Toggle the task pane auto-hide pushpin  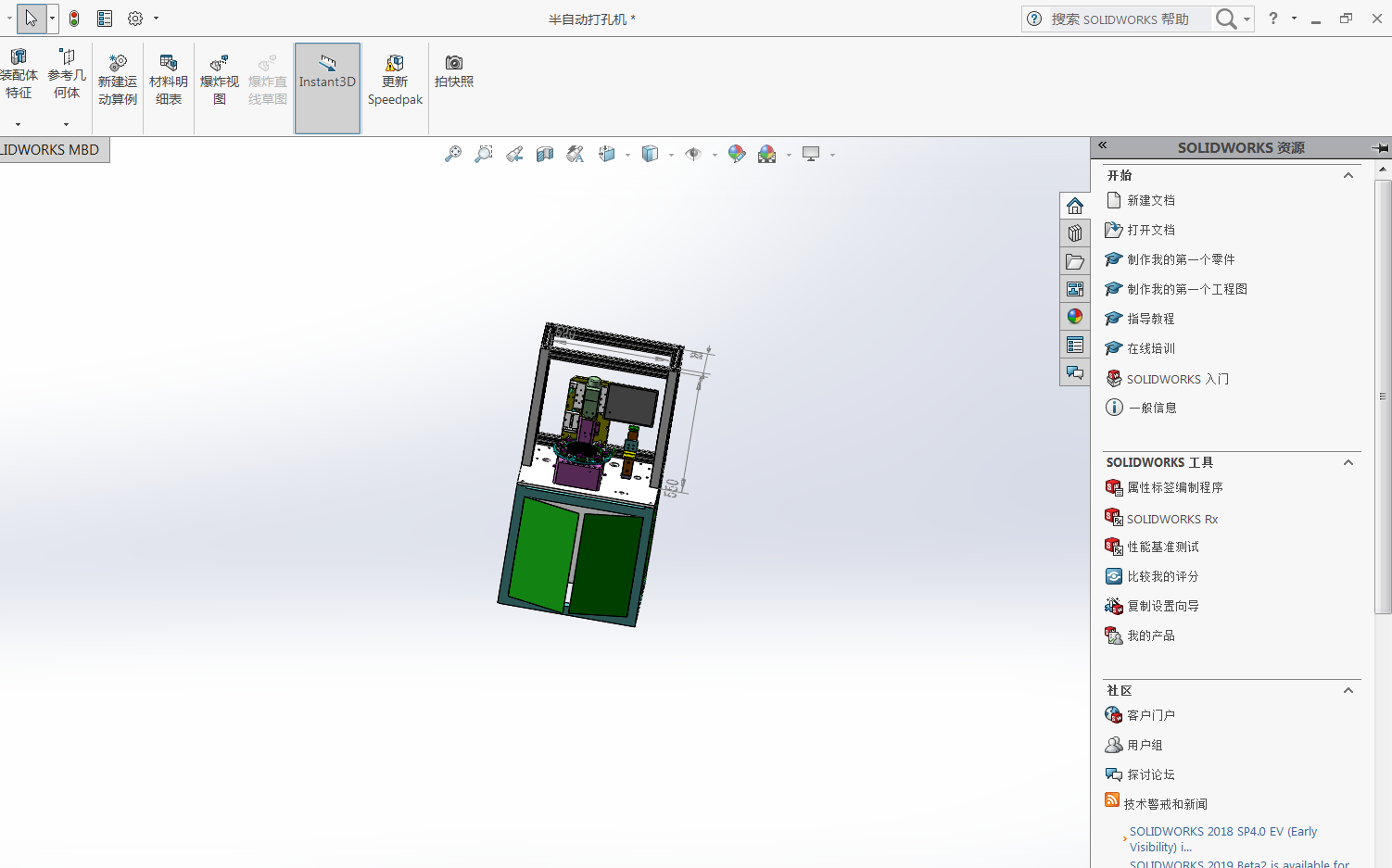pos(1380,148)
